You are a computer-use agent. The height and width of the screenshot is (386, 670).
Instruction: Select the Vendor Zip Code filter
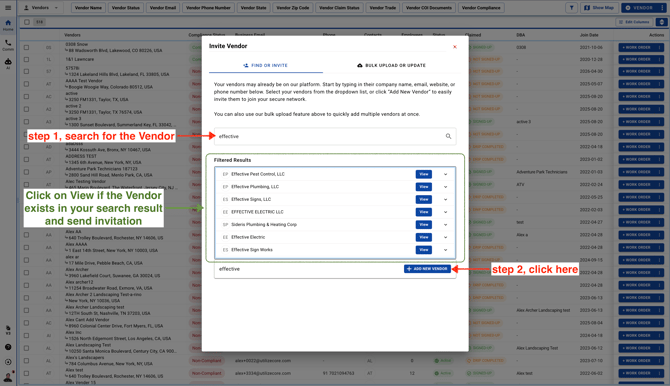coord(293,8)
